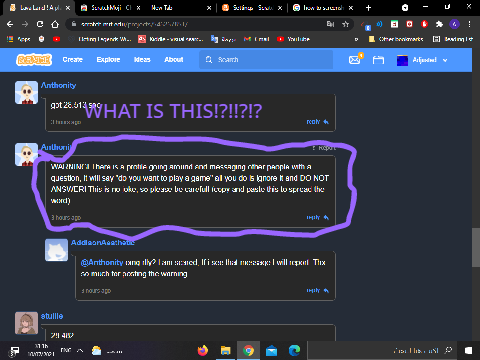Open the messages envelope icon
Image resolution: width=480 pixels, height=360 pixels.
click(355, 60)
